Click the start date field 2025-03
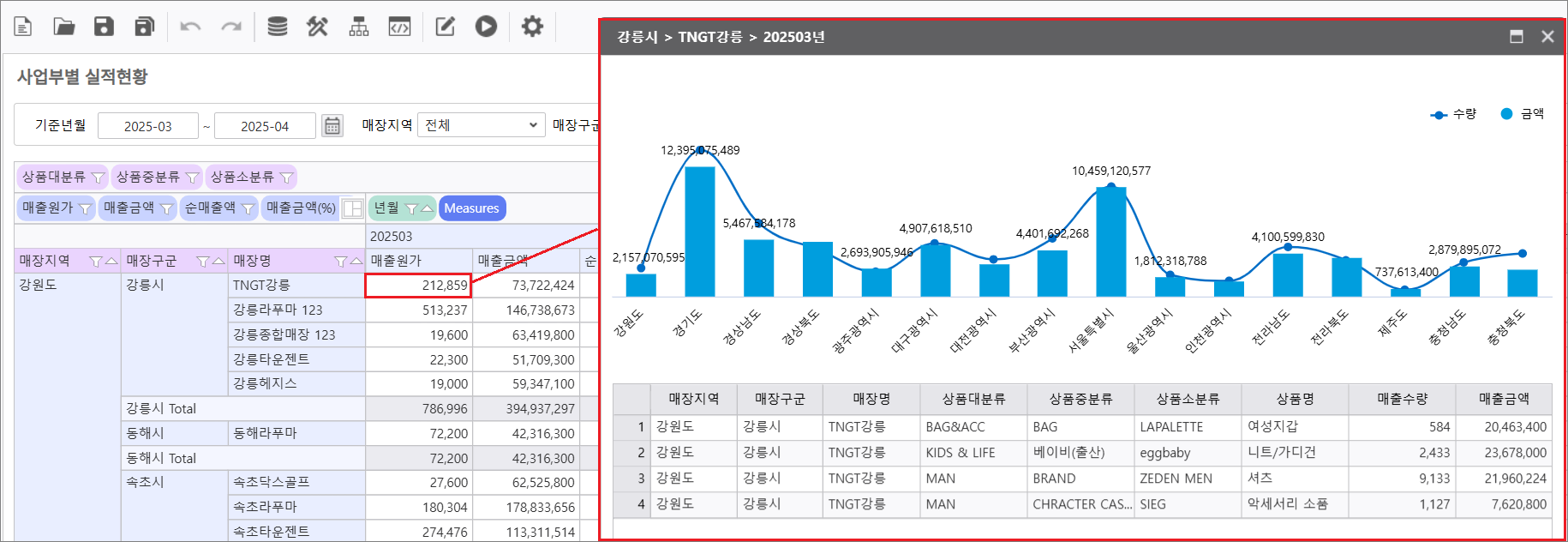The width and height of the screenshot is (1568, 542). pyautogui.click(x=147, y=126)
